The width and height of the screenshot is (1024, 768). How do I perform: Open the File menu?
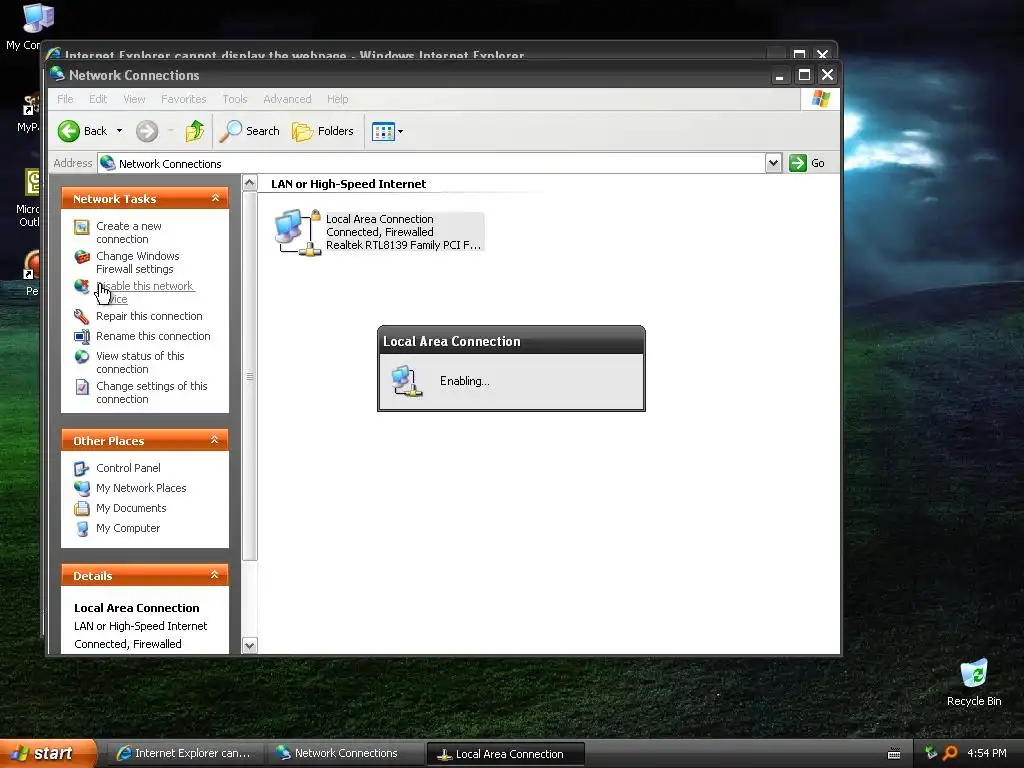pos(65,99)
